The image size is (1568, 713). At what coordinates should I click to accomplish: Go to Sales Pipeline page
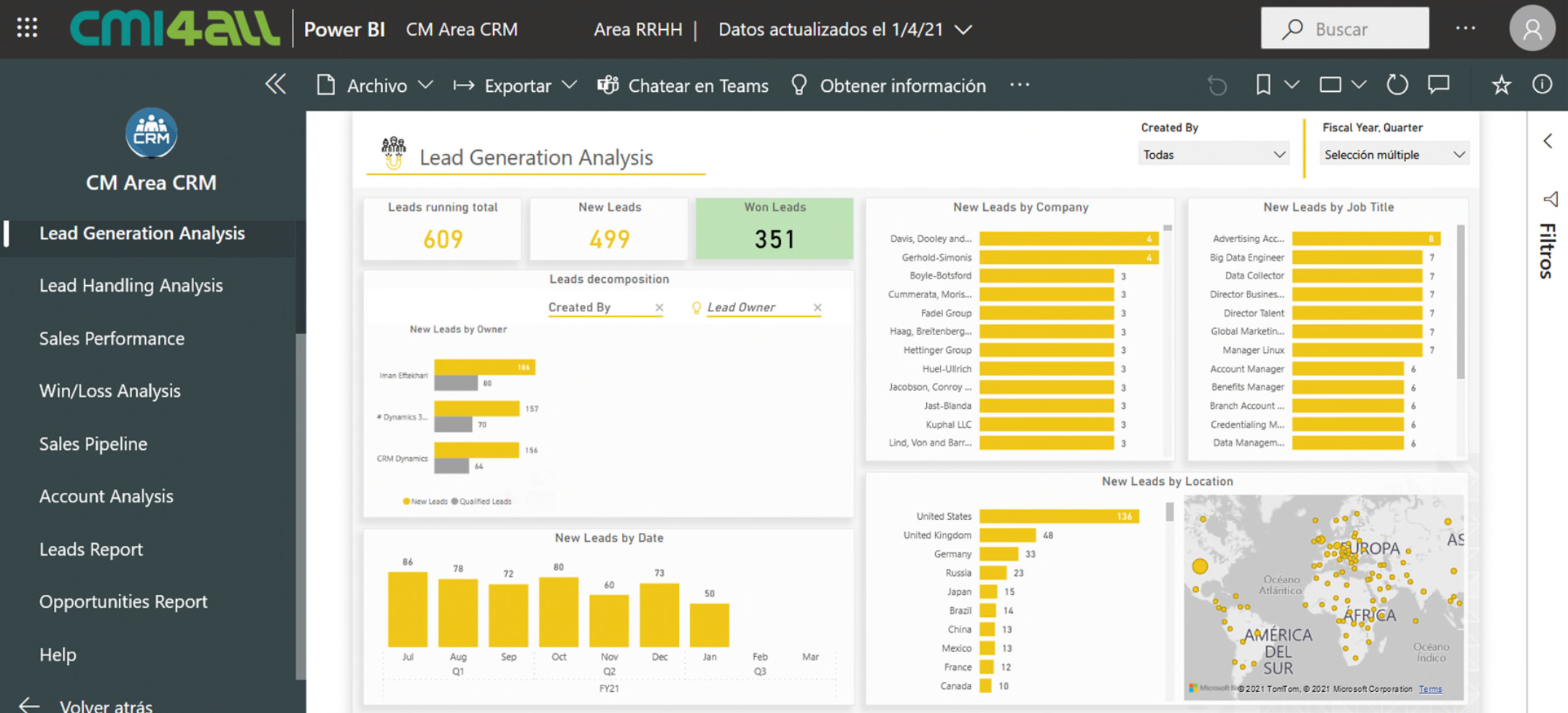tap(93, 443)
